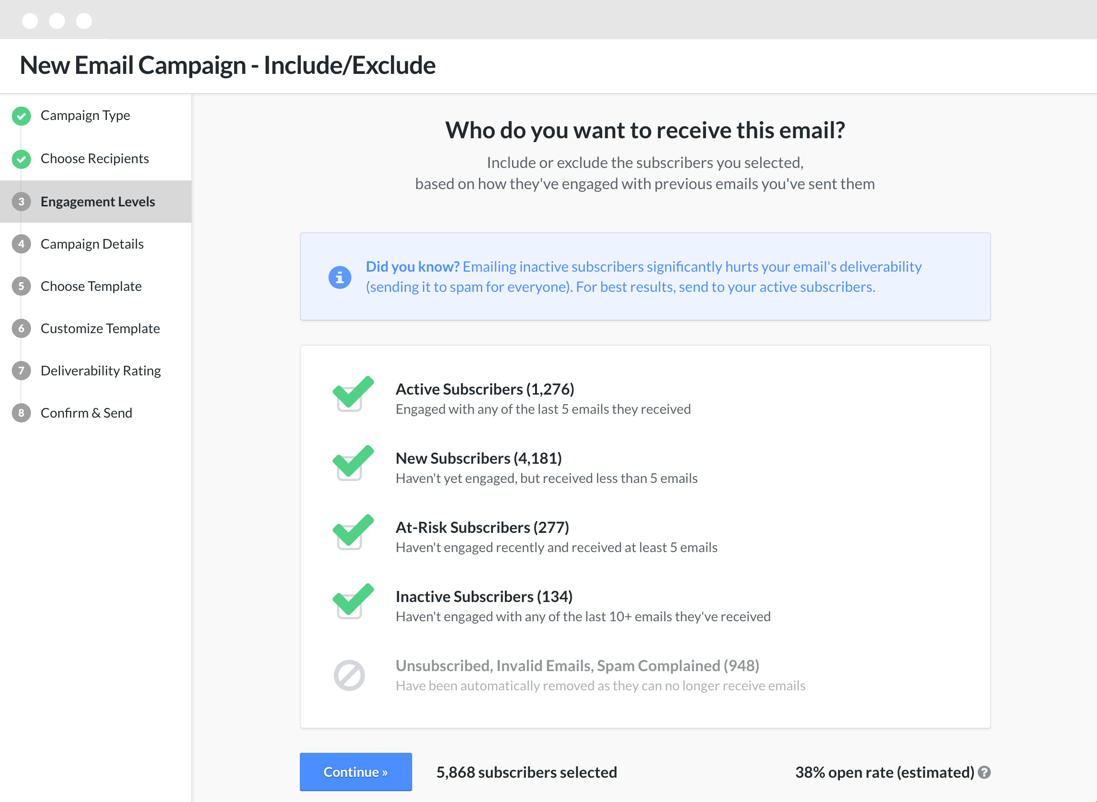Click the step 3 circle icon
This screenshot has height=802, width=1097.
[22, 202]
